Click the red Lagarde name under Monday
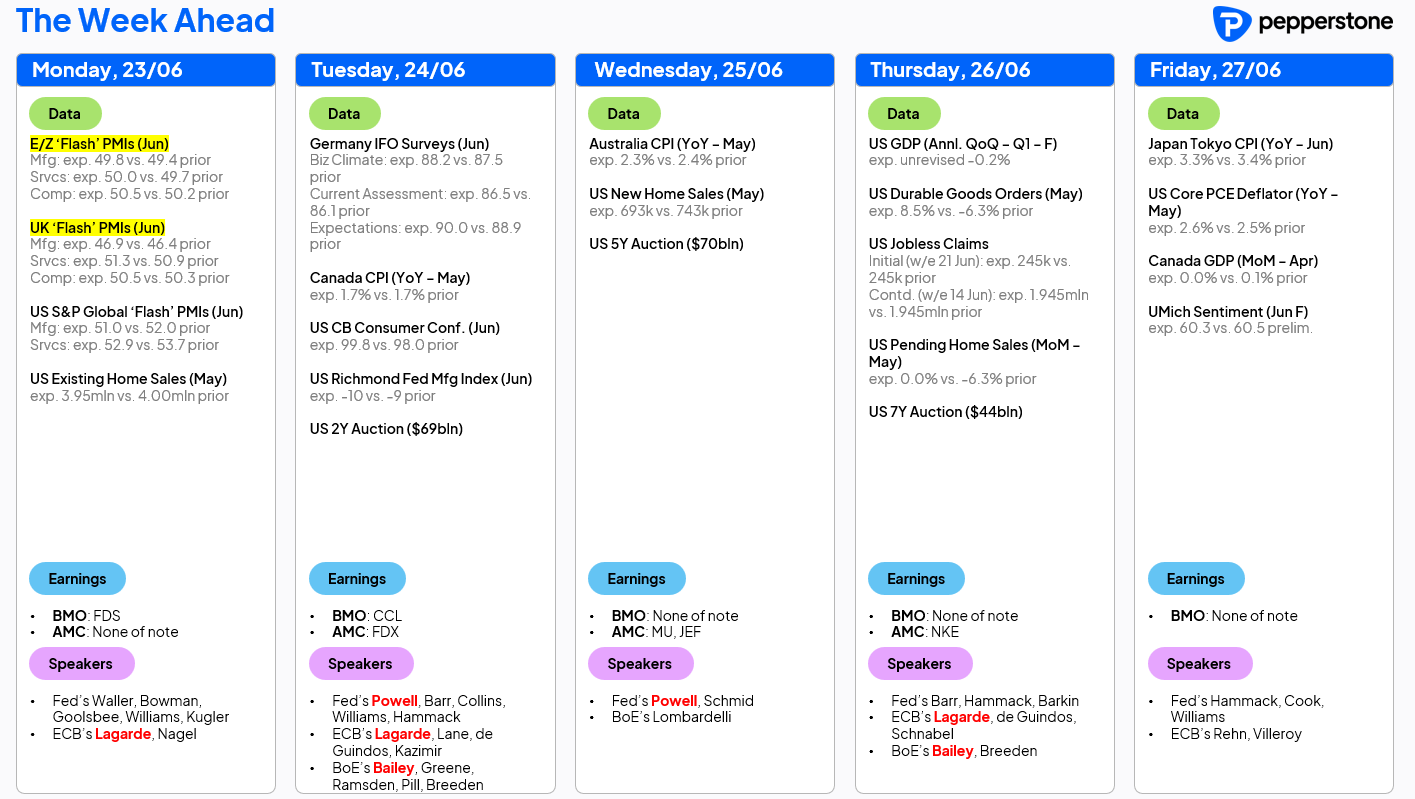This screenshot has height=799, width=1415. click(123, 734)
